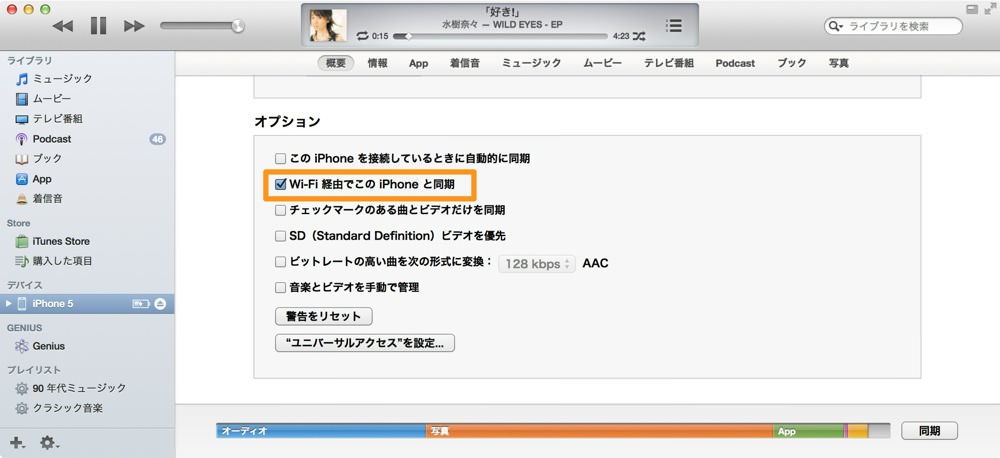Switch to the 着信音 tab
Screen dimensions: 1000x458
(464, 63)
